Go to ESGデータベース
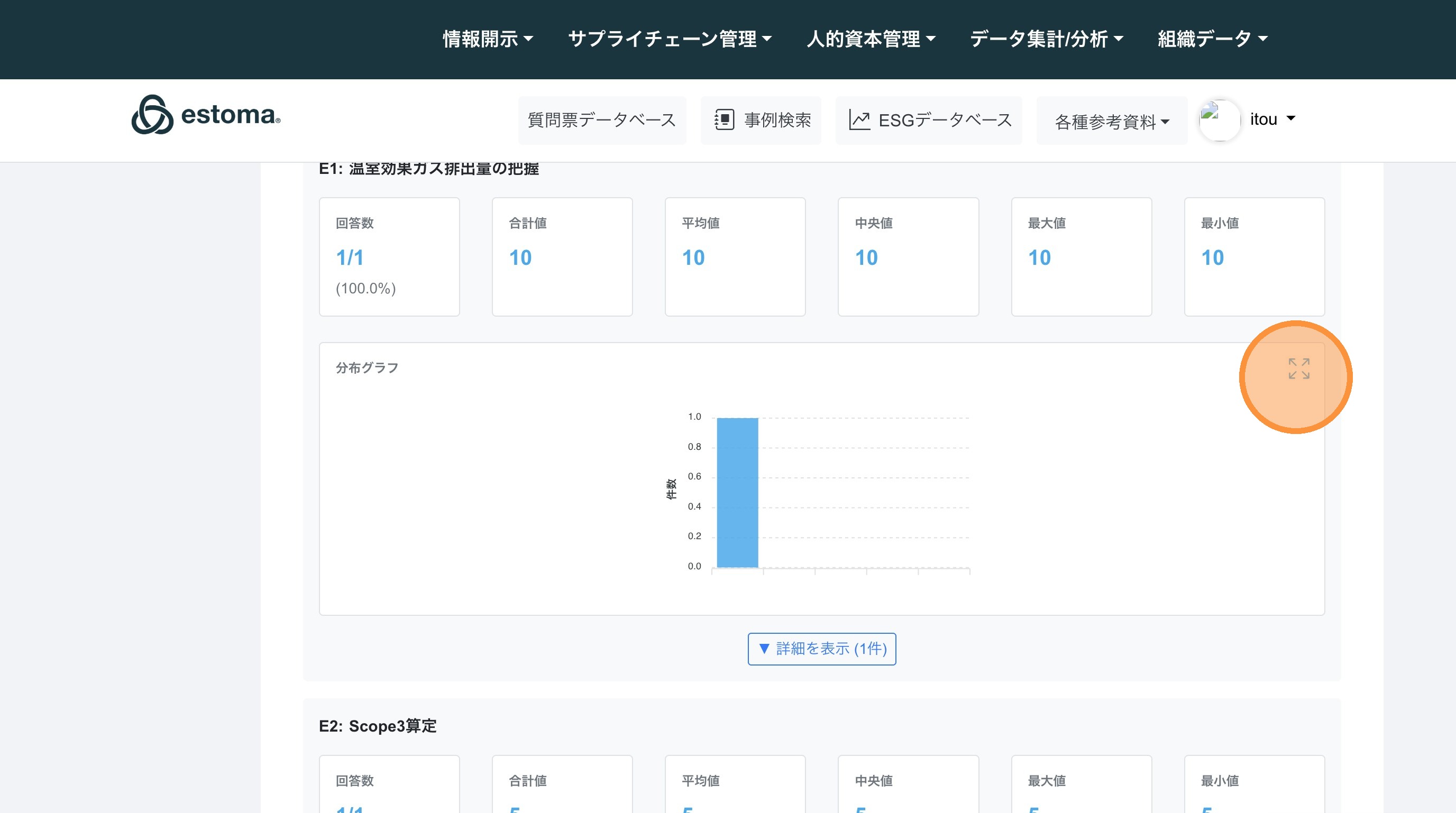1456x813 pixels. [945, 120]
